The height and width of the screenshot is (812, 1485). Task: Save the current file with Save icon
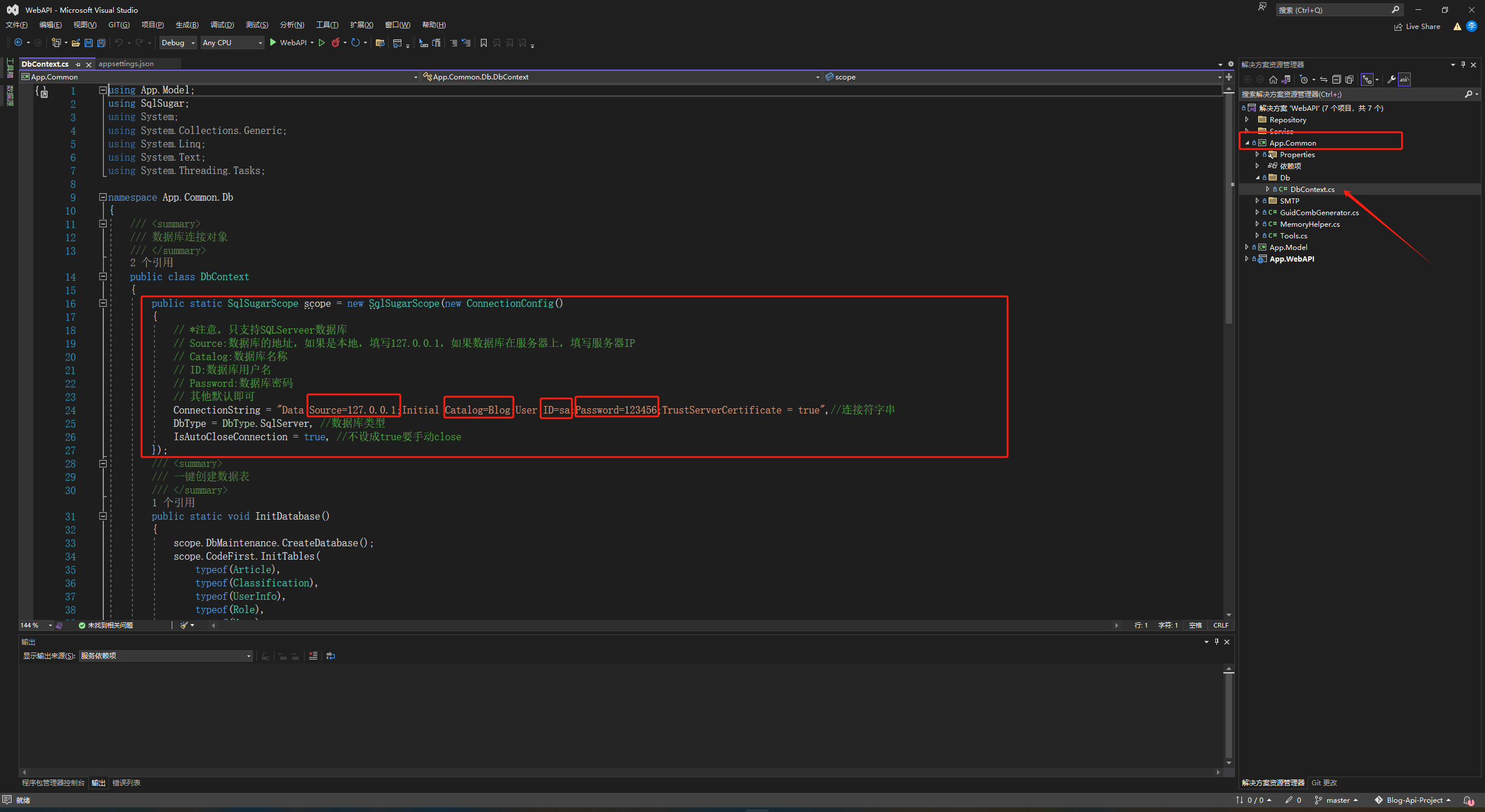pyautogui.click(x=88, y=42)
